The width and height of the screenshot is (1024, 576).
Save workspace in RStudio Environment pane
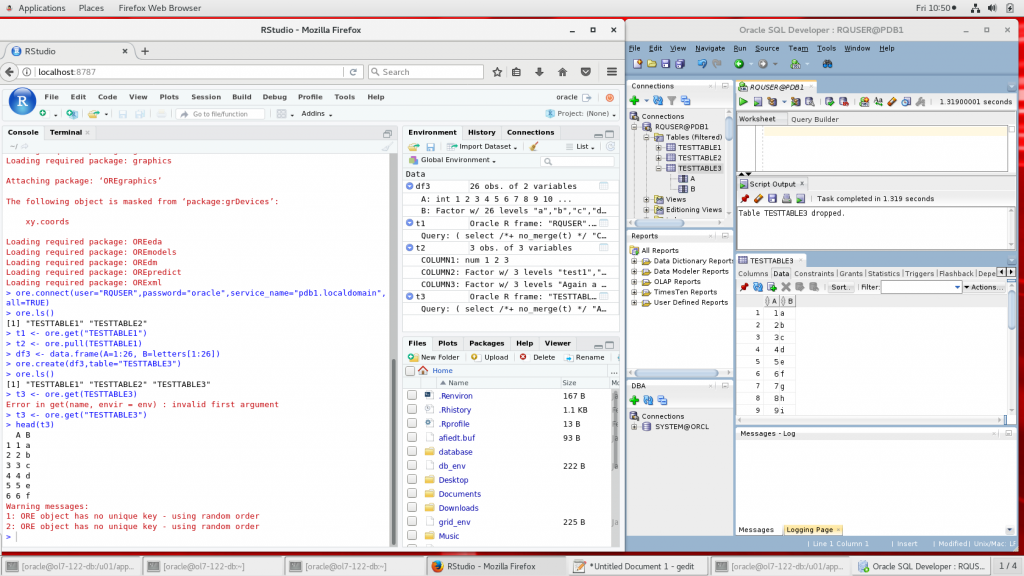click(430, 147)
